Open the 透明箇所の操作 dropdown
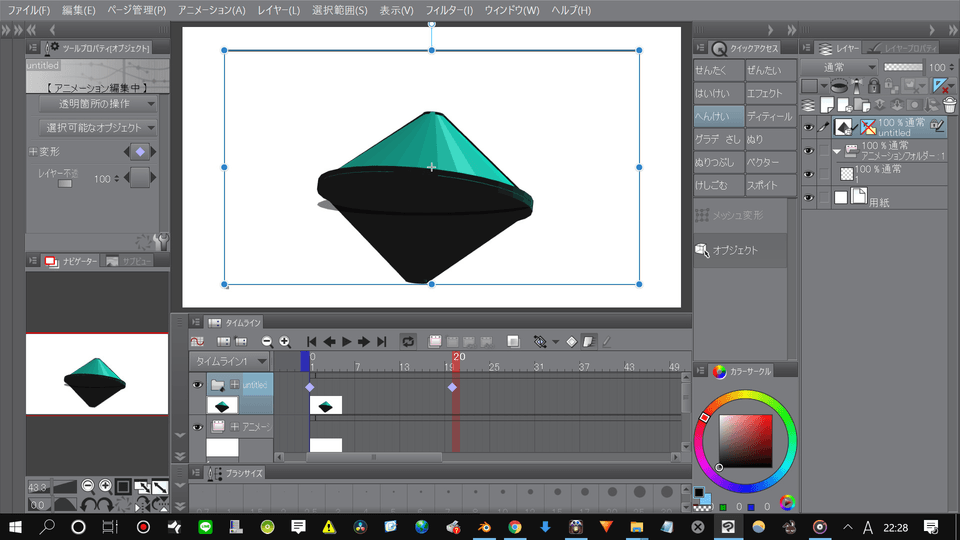 pos(98,103)
